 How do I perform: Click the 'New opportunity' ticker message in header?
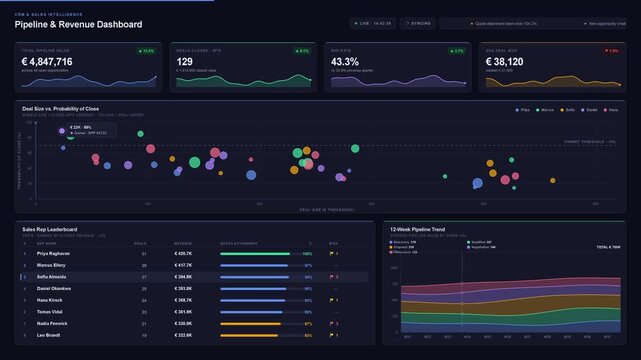(x=605, y=24)
